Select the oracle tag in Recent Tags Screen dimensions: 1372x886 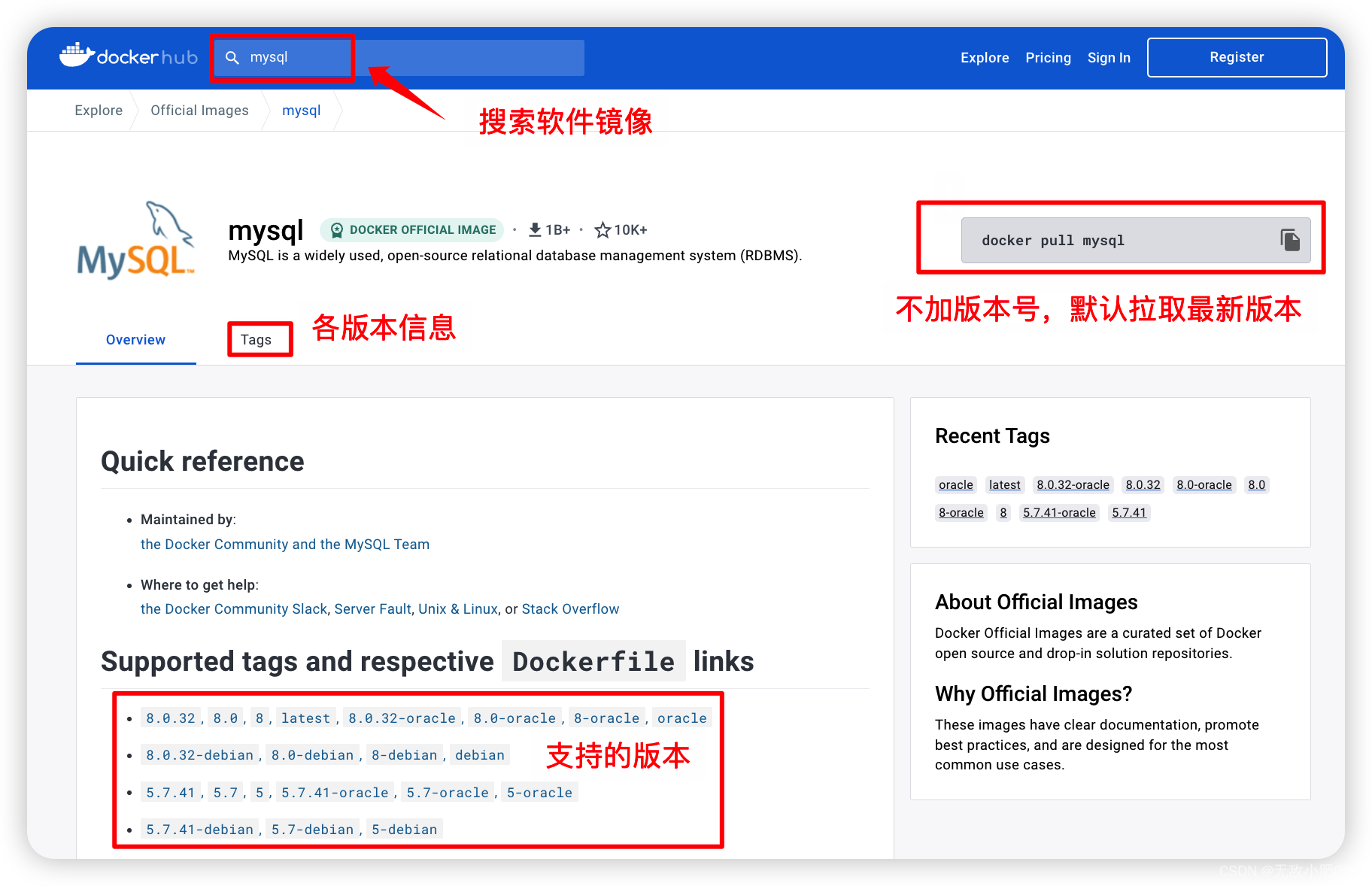(956, 485)
